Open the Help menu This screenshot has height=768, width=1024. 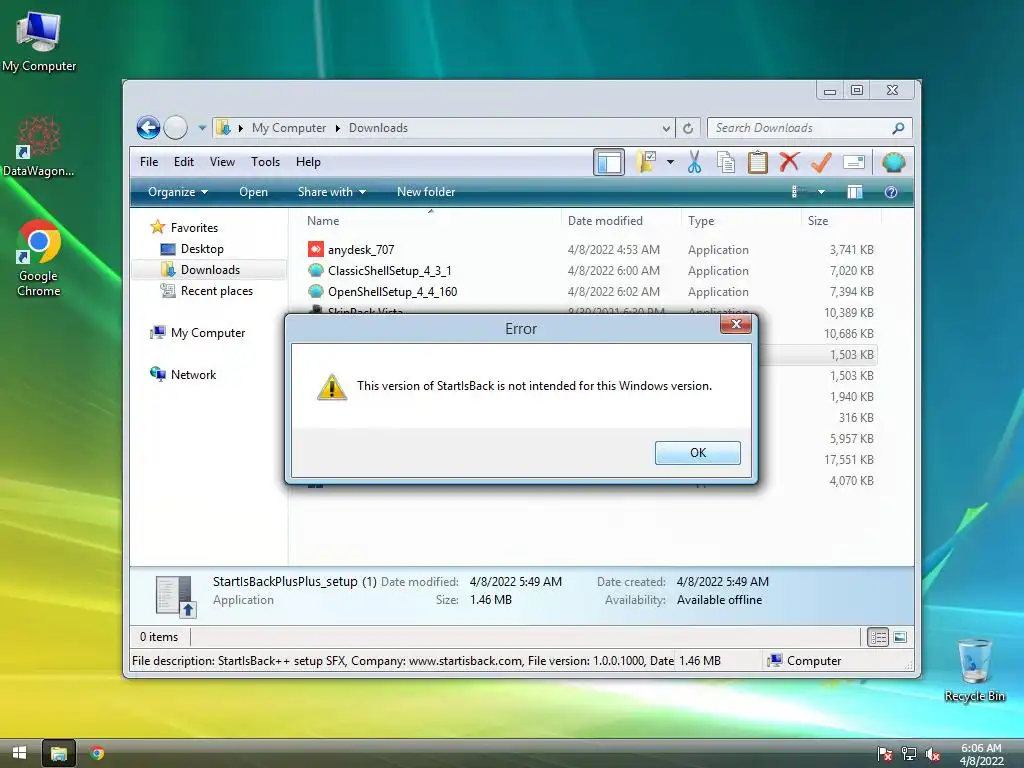[x=308, y=162]
